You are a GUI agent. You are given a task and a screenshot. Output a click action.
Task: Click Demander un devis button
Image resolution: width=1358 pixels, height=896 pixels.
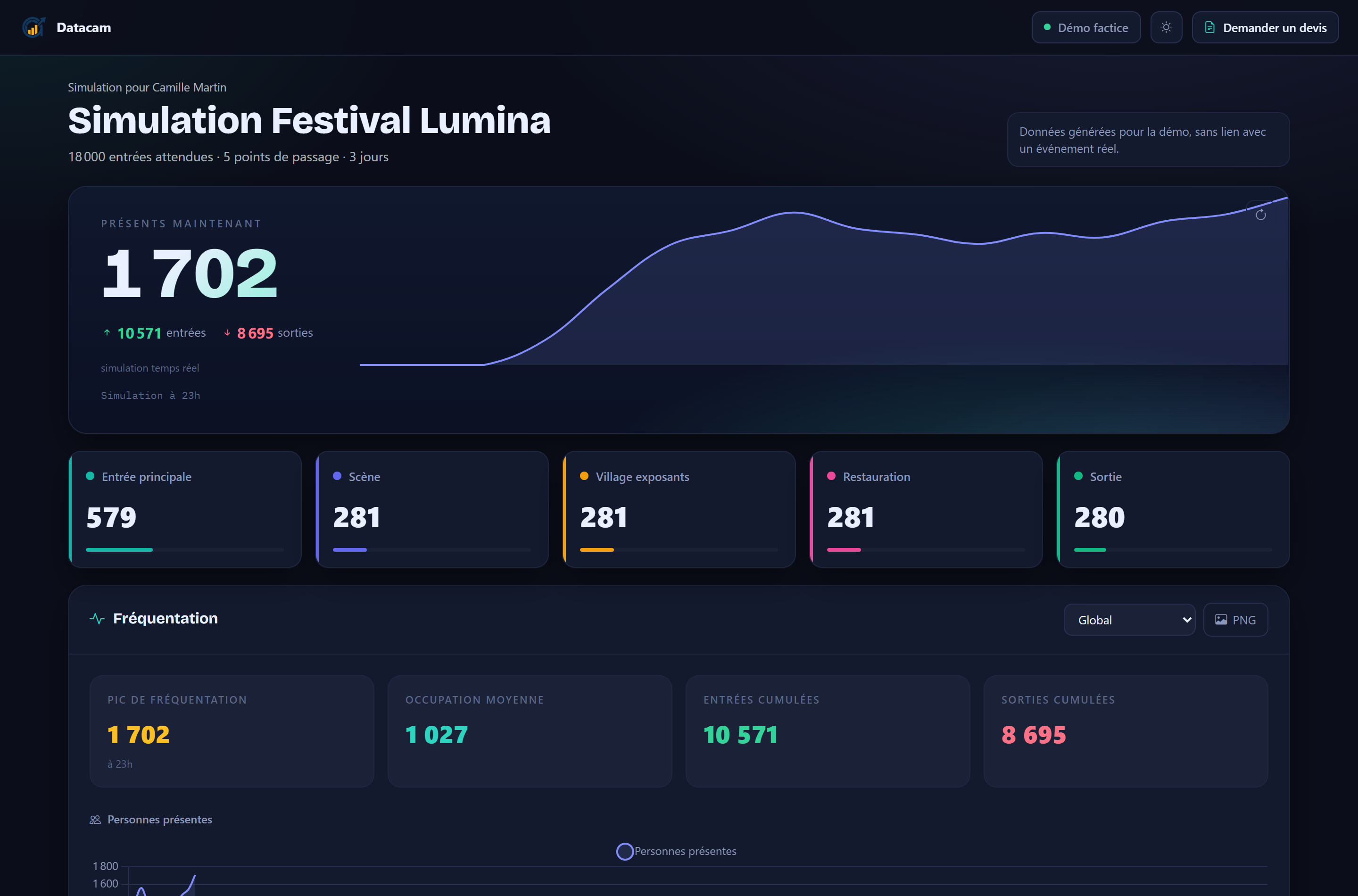1265,27
